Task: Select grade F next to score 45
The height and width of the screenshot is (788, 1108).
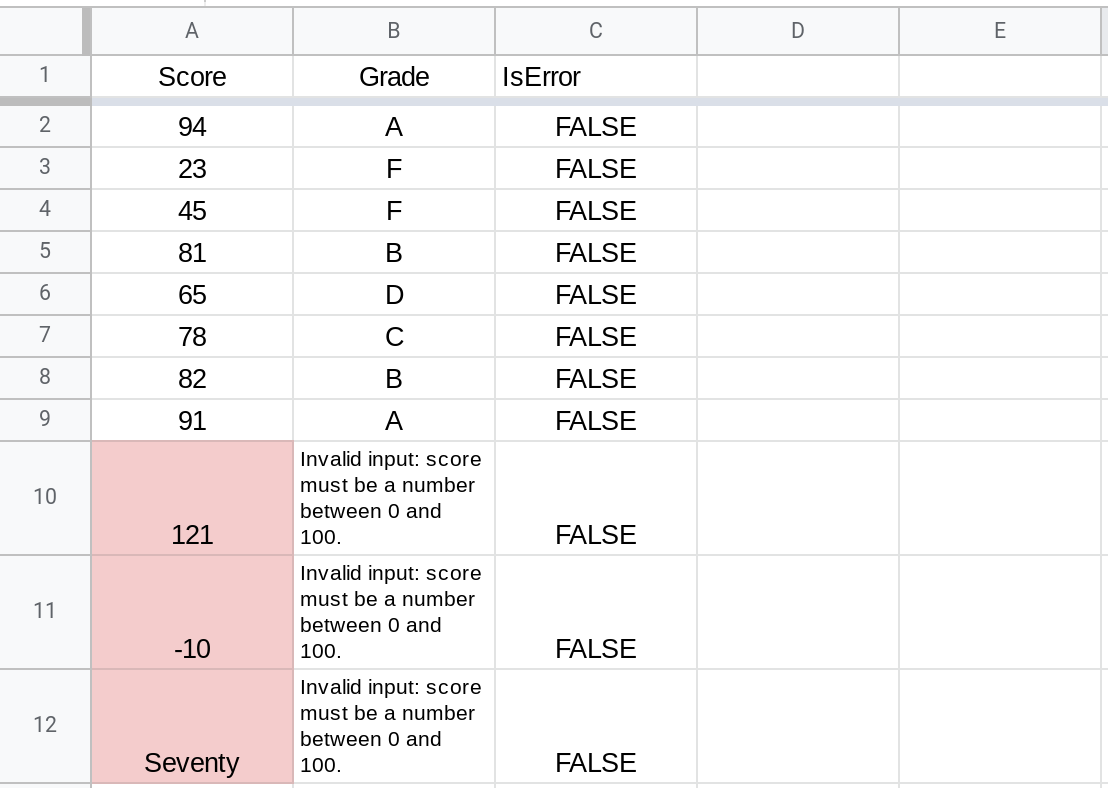Action: pos(394,211)
